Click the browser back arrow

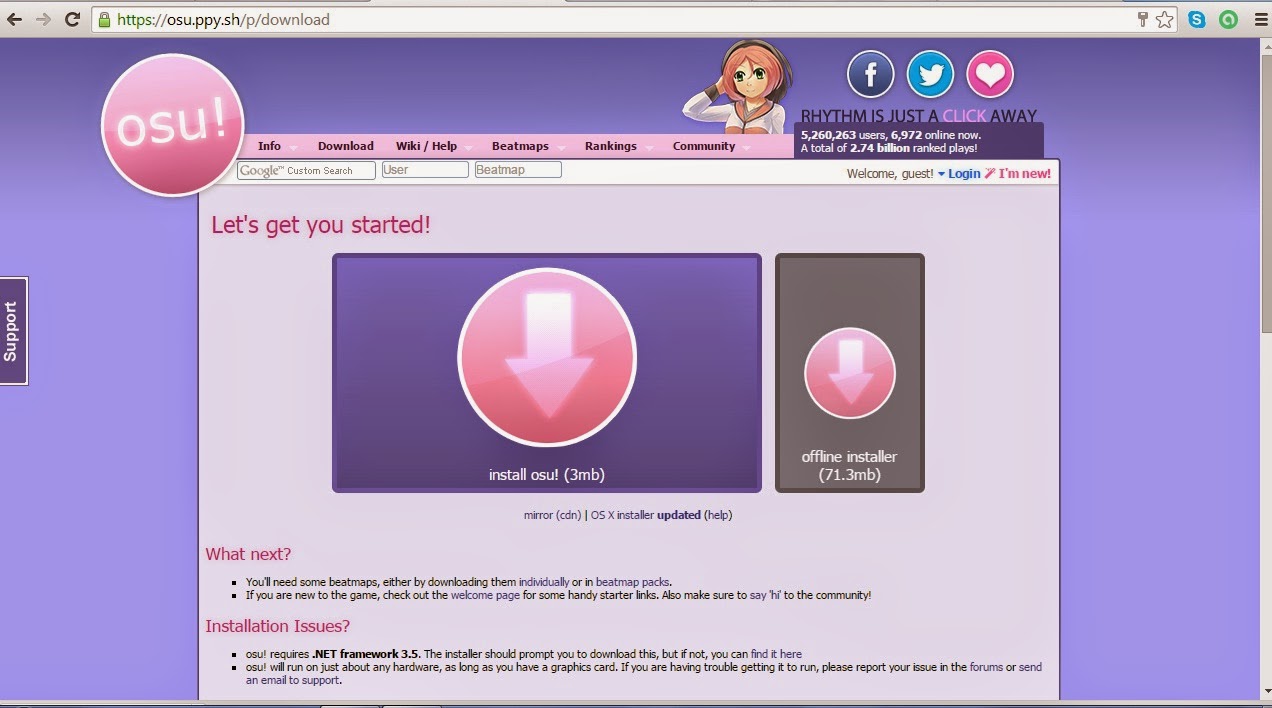(x=14, y=19)
